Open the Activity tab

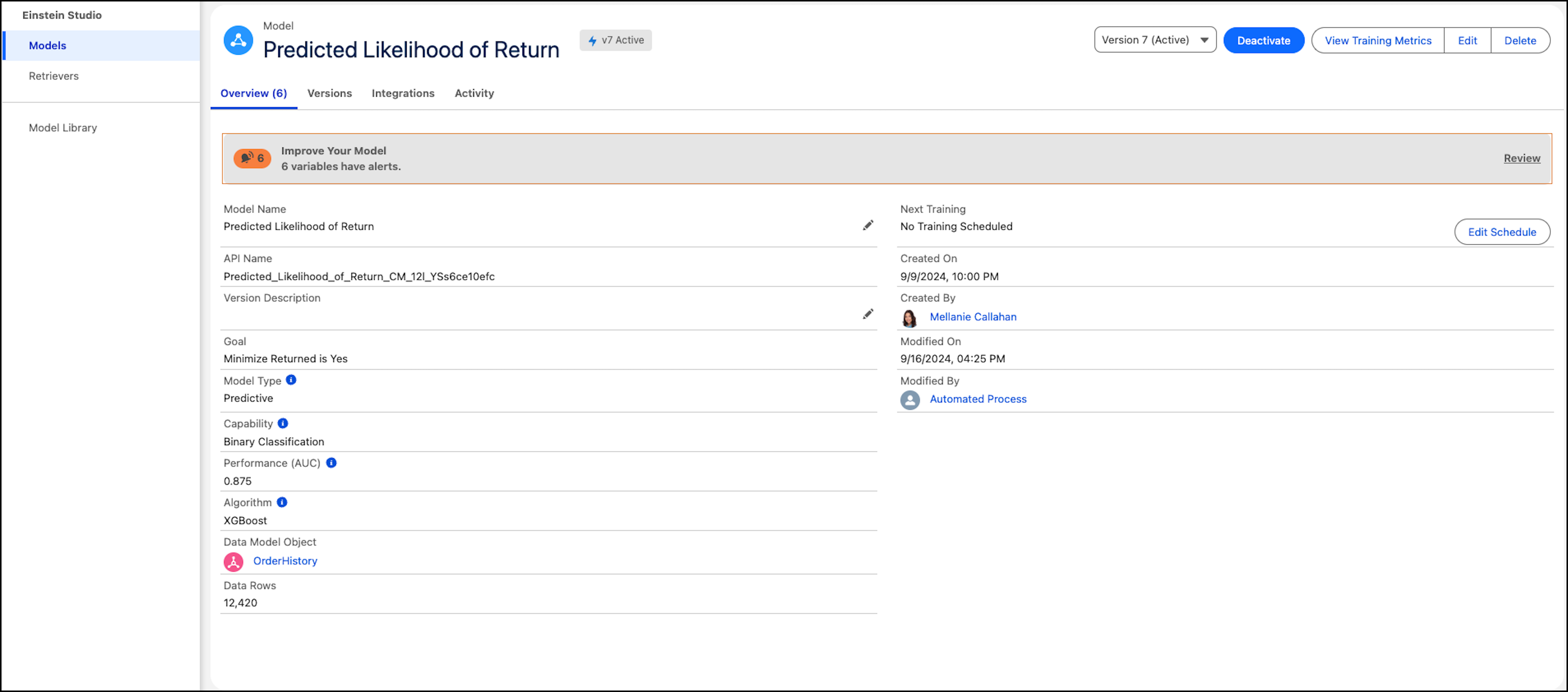coord(474,93)
